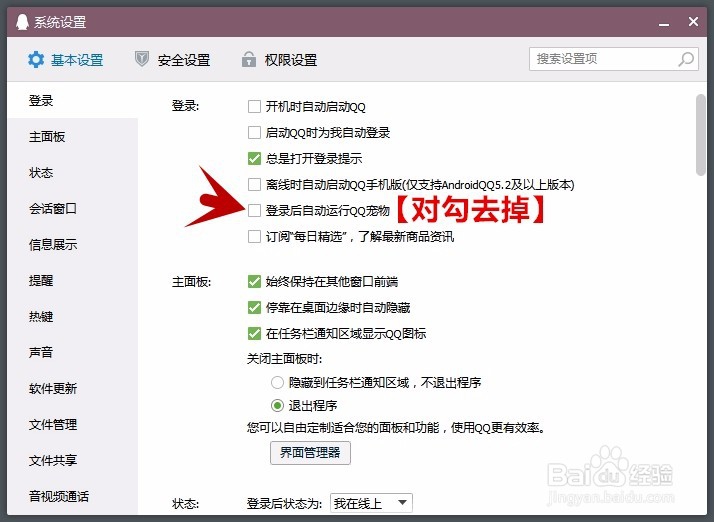Toggle 离线时自动启动QQ手机版 checkbox
Screen dimensions: 714x522
click(x=254, y=184)
